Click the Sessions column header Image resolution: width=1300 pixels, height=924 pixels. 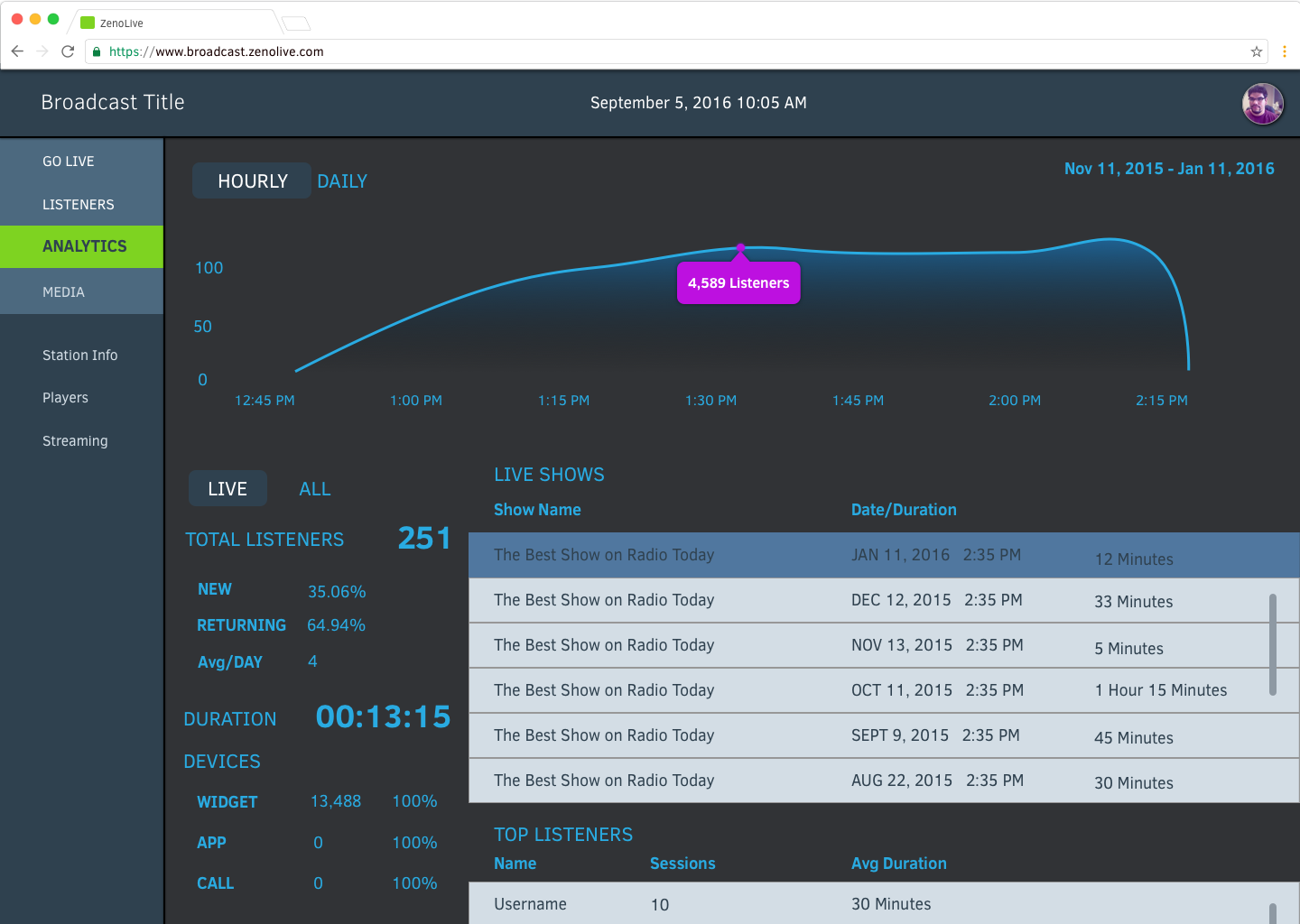(682, 864)
